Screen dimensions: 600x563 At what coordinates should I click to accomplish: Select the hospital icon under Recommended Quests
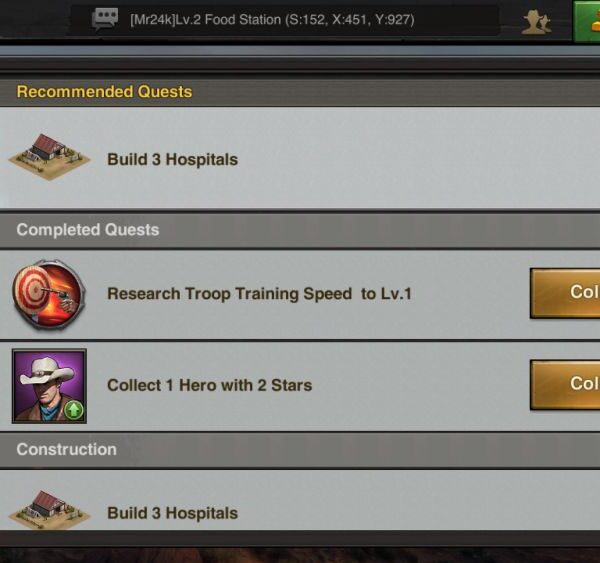click(x=49, y=157)
